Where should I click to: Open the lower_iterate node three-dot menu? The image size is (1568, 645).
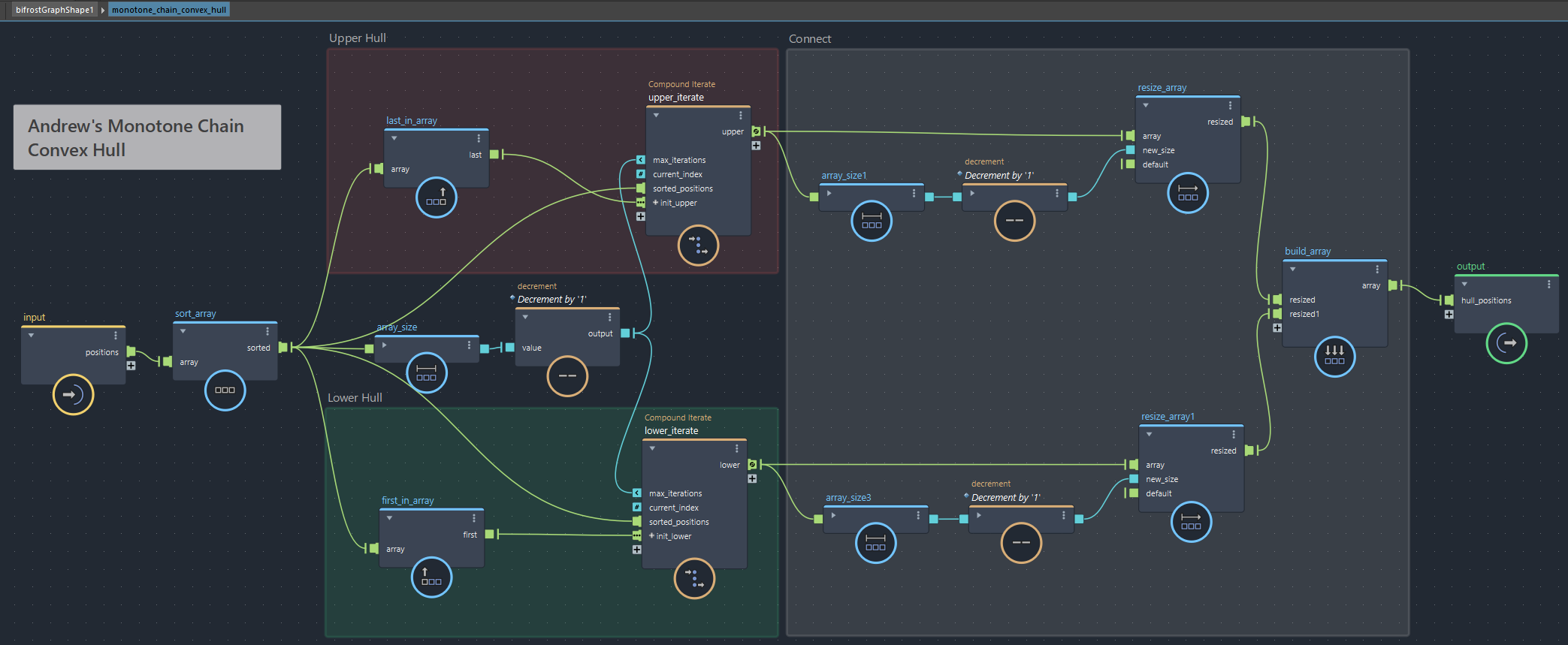[x=736, y=448]
